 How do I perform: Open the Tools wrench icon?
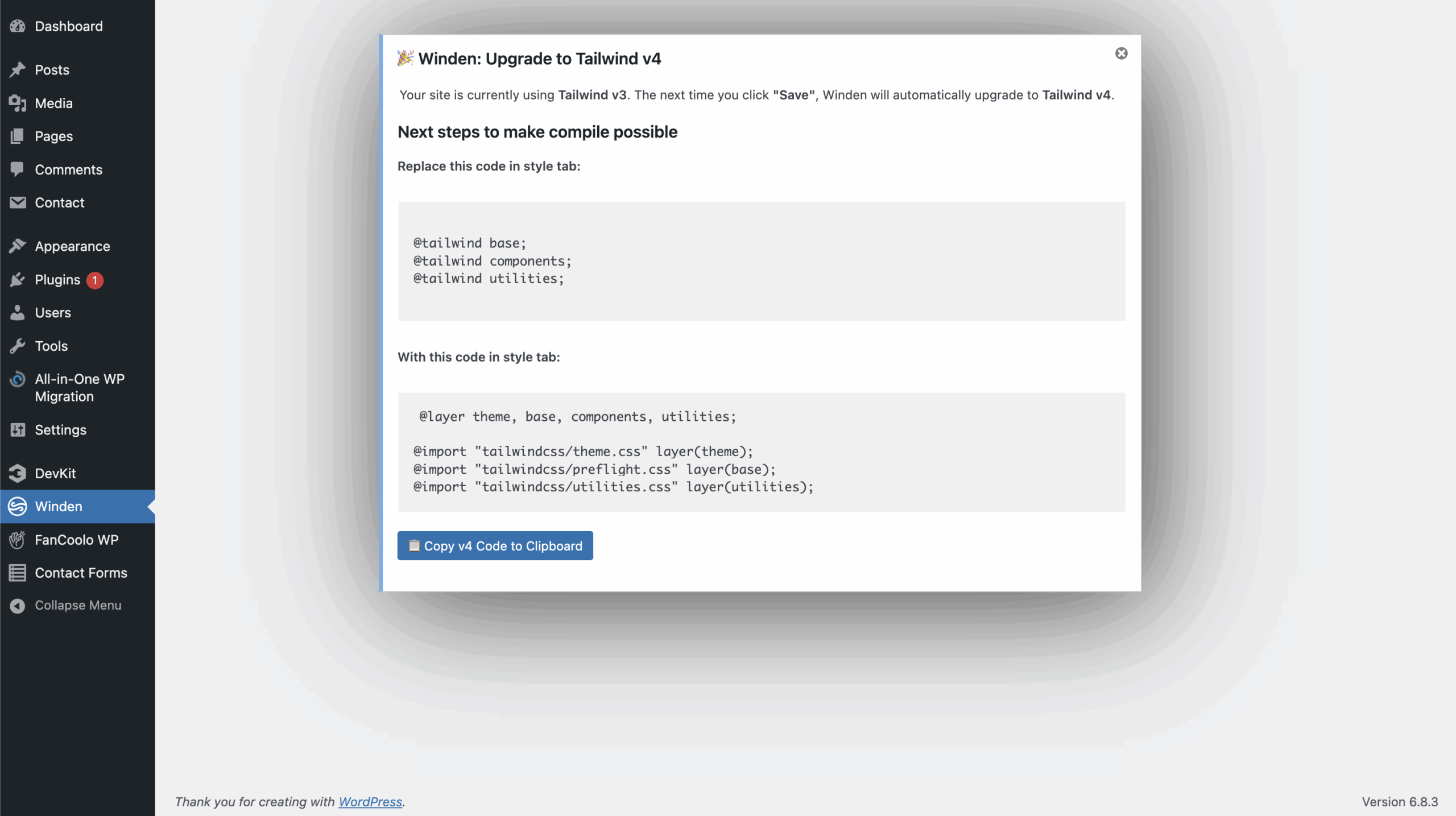[18, 346]
